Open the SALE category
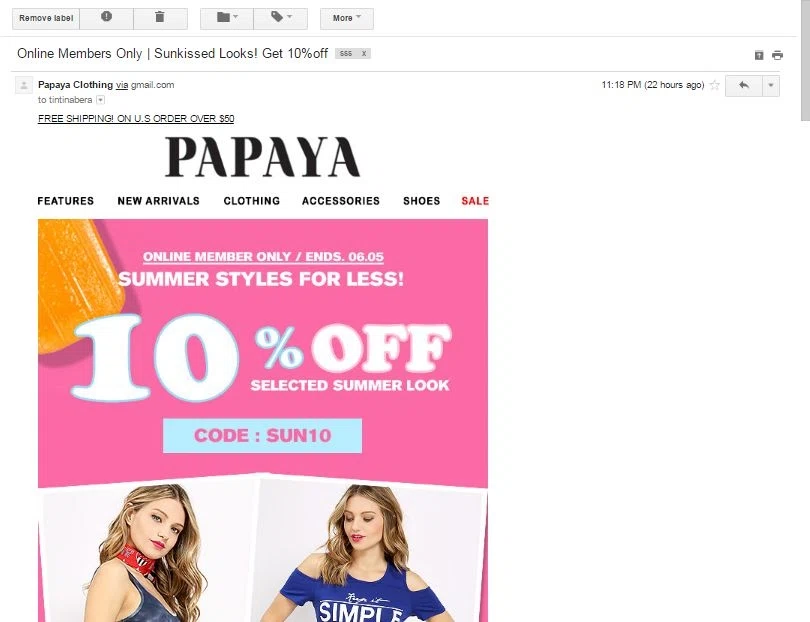Screen dimensions: 810x622 [x=475, y=201]
